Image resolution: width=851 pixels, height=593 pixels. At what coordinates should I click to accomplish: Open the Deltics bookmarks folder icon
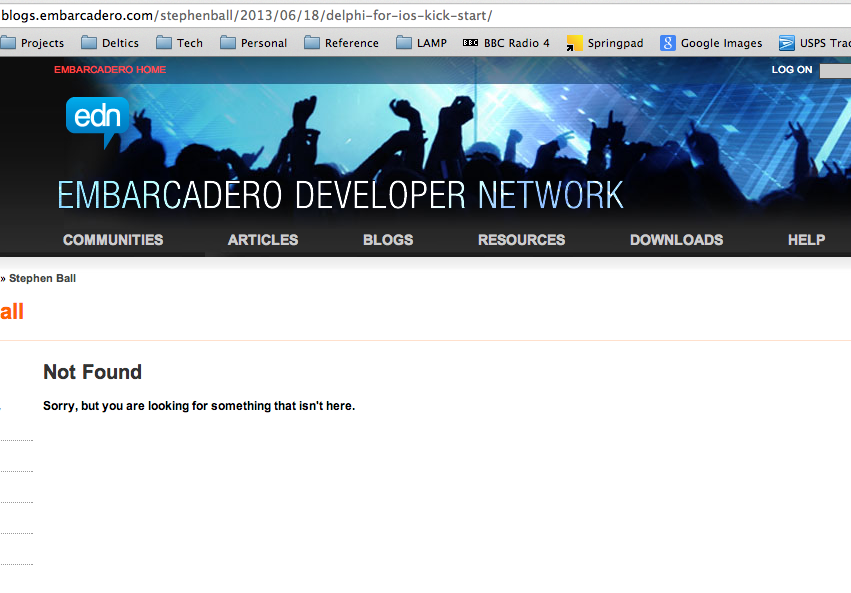point(88,42)
